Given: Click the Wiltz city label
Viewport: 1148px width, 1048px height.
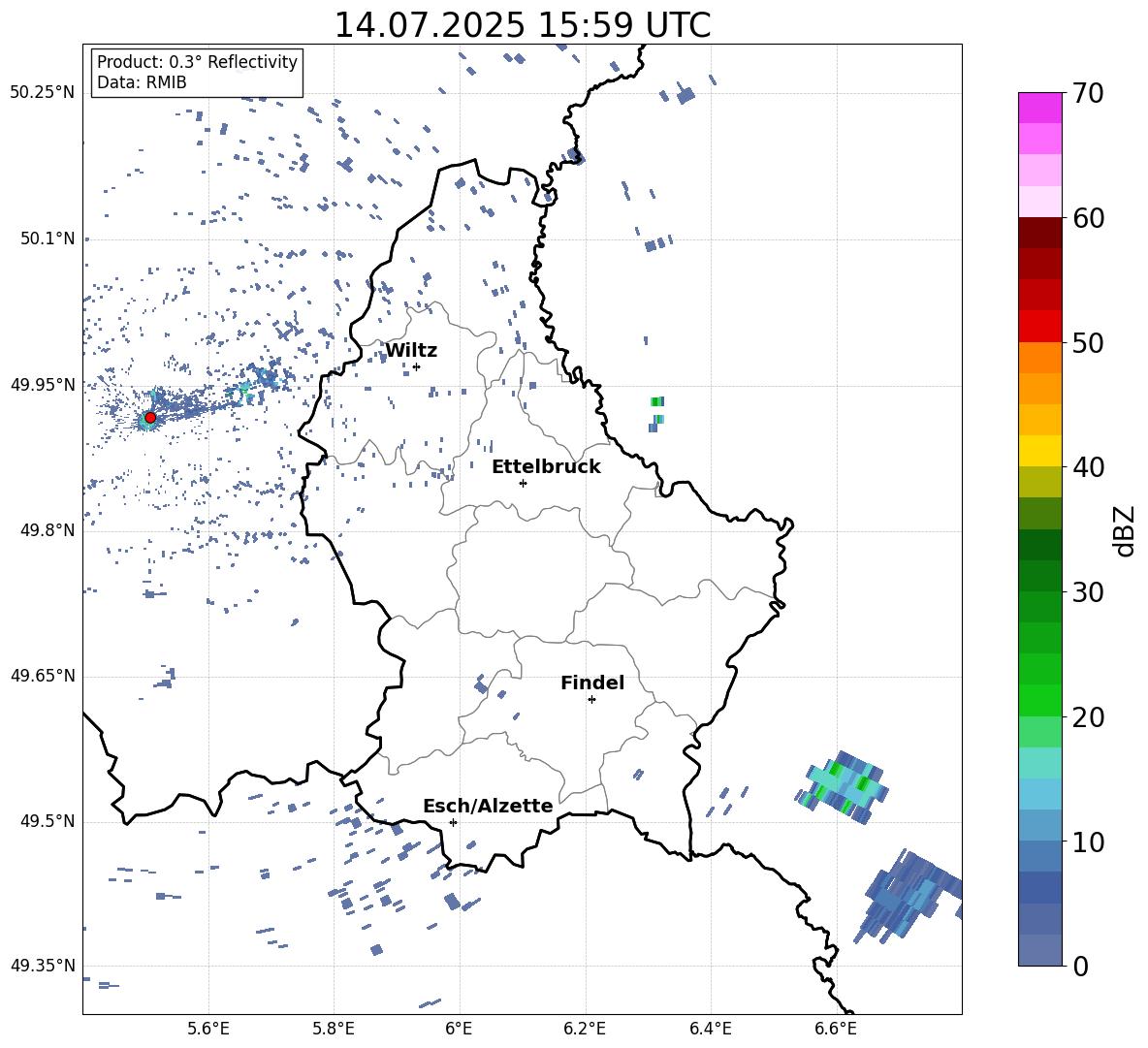Looking at the screenshot, I should click(411, 351).
